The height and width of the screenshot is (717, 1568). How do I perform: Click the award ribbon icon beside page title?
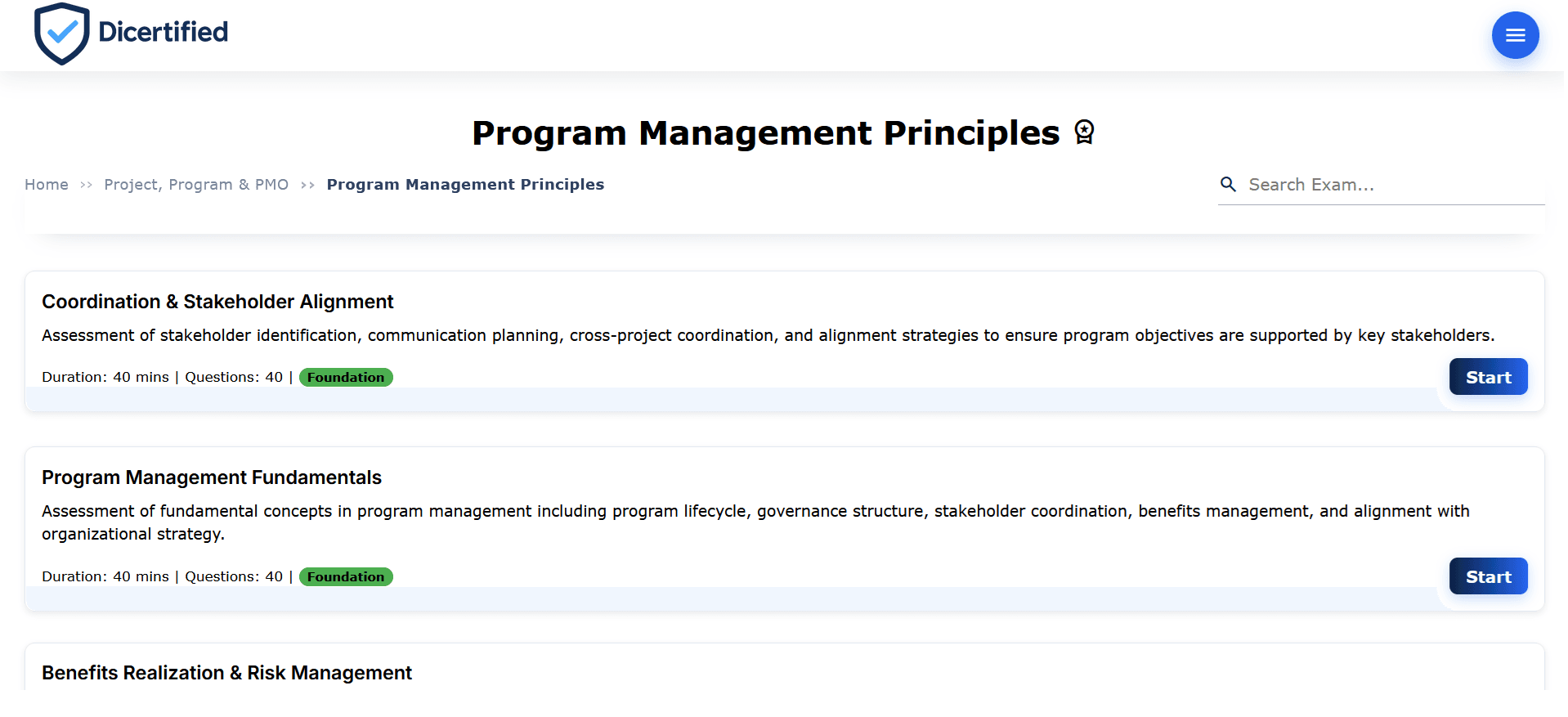(x=1084, y=132)
